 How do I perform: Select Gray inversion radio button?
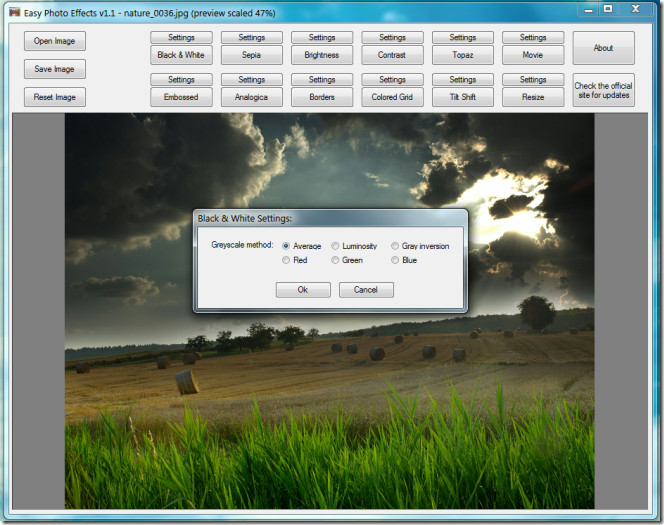tap(396, 246)
